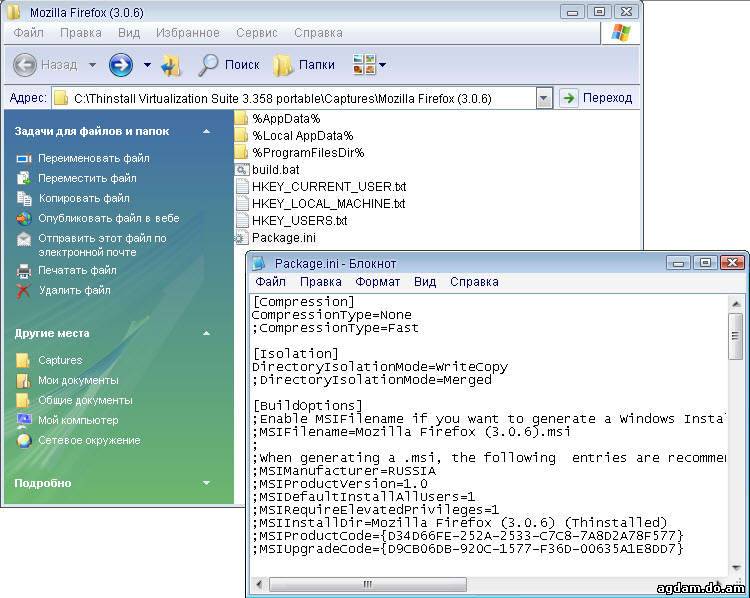The image size is (750, 598).
Task: Click the move file icon in tasks pane
Action: [x=24, y=178]
